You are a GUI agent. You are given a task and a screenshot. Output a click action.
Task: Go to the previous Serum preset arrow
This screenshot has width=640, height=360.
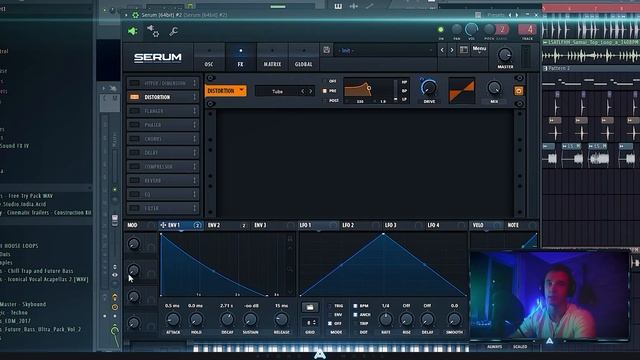[x=442, y=50]
